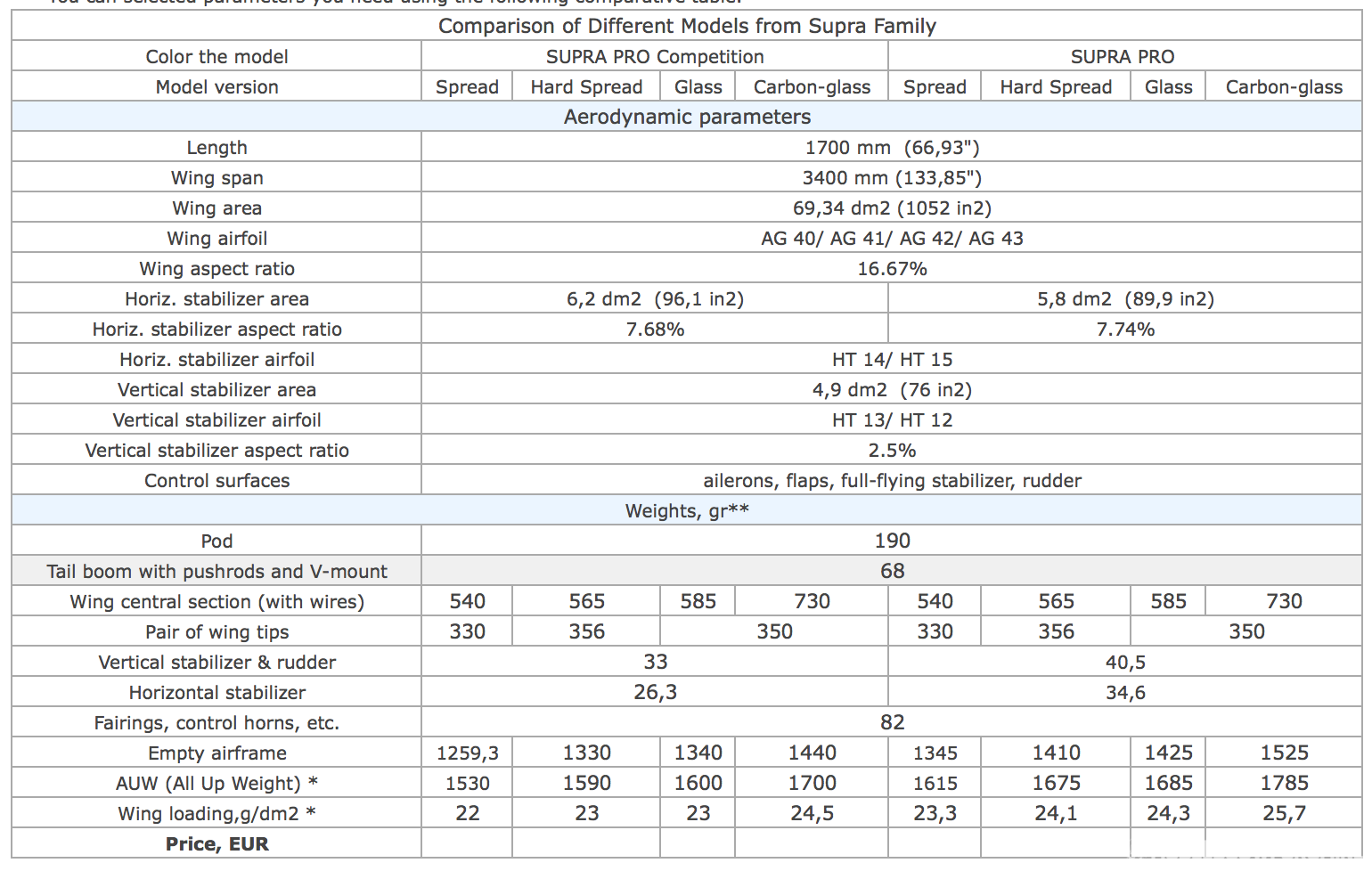Click the AUW value '1530'
The width and height of the screenshot is (1372, 871).
pos(467,783)
